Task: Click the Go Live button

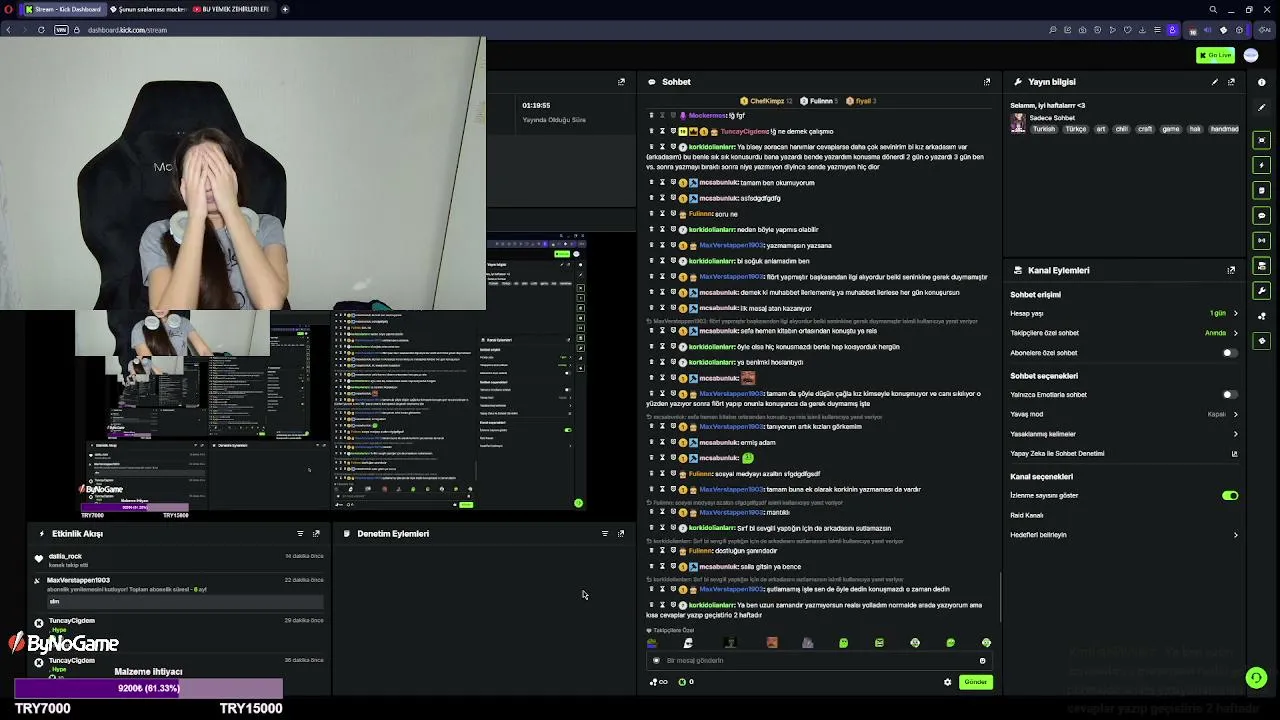Action: click(1215, 55)
